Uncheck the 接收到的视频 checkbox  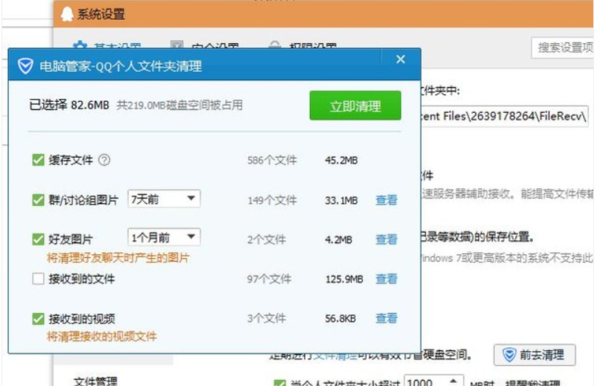pyautogui.click(x=38, y=319)
